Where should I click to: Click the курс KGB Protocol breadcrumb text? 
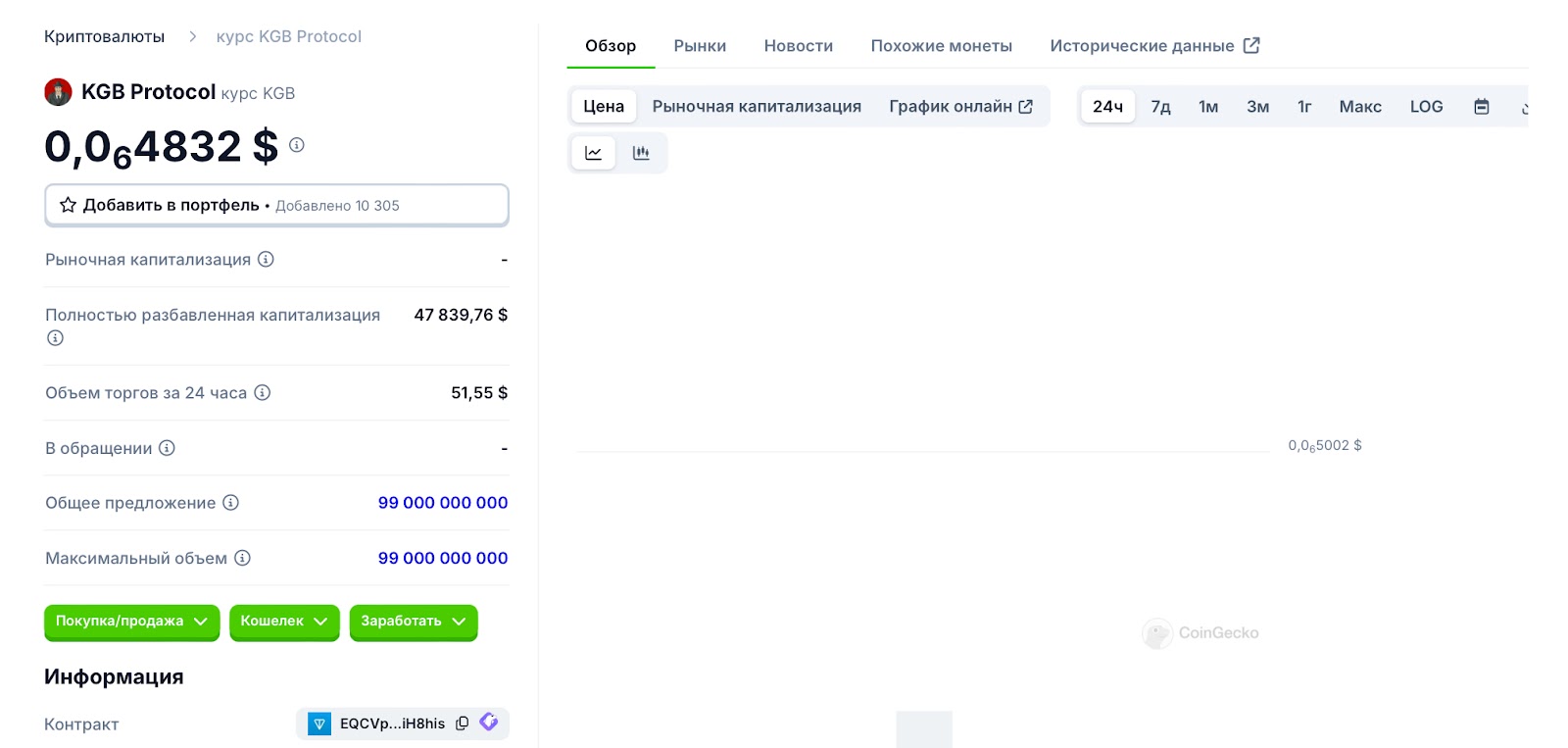(x=288, y=36)
